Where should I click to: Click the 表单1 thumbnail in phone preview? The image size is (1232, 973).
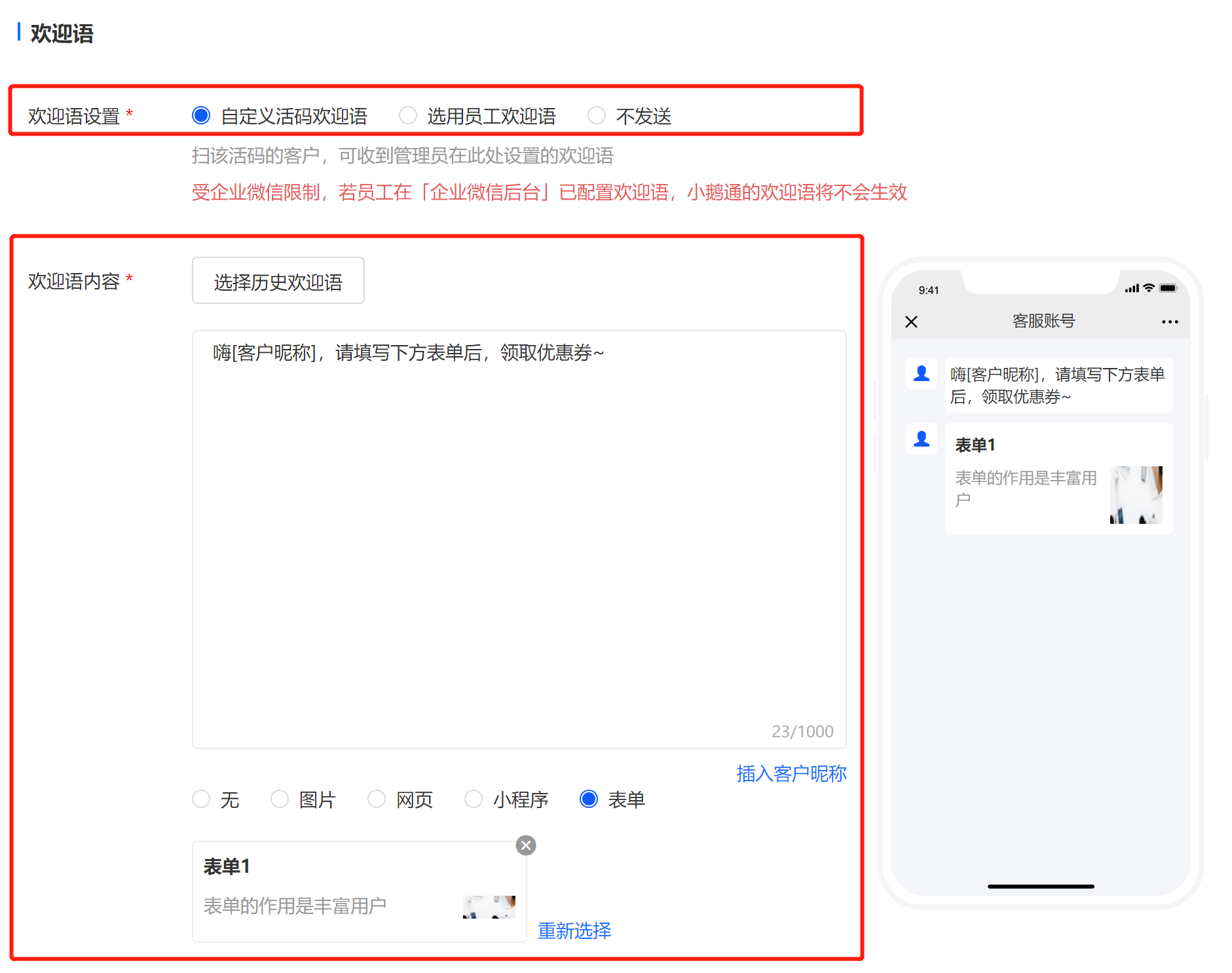[1136, 495]
